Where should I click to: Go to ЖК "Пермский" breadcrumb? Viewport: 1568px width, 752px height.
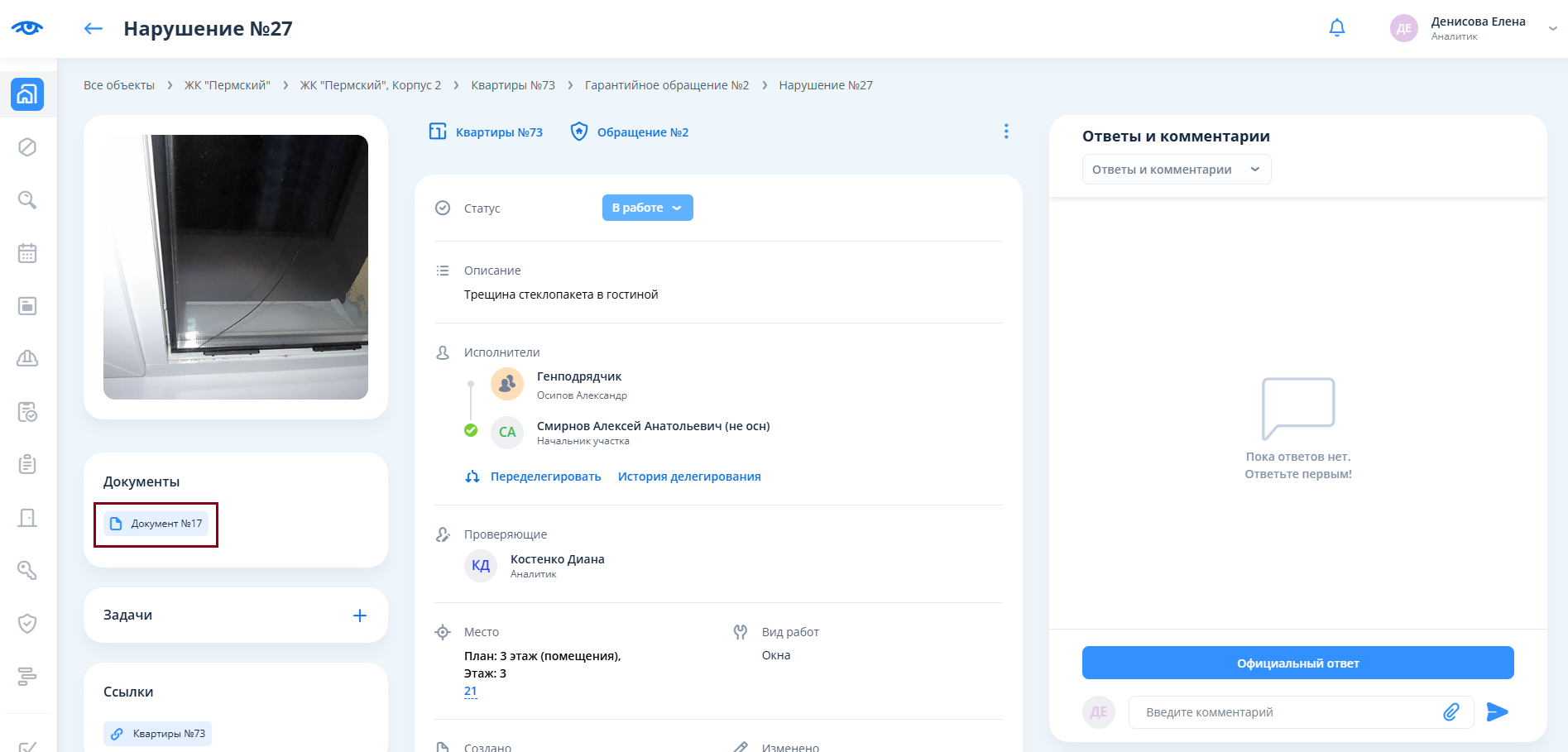(x=228, y=85)
